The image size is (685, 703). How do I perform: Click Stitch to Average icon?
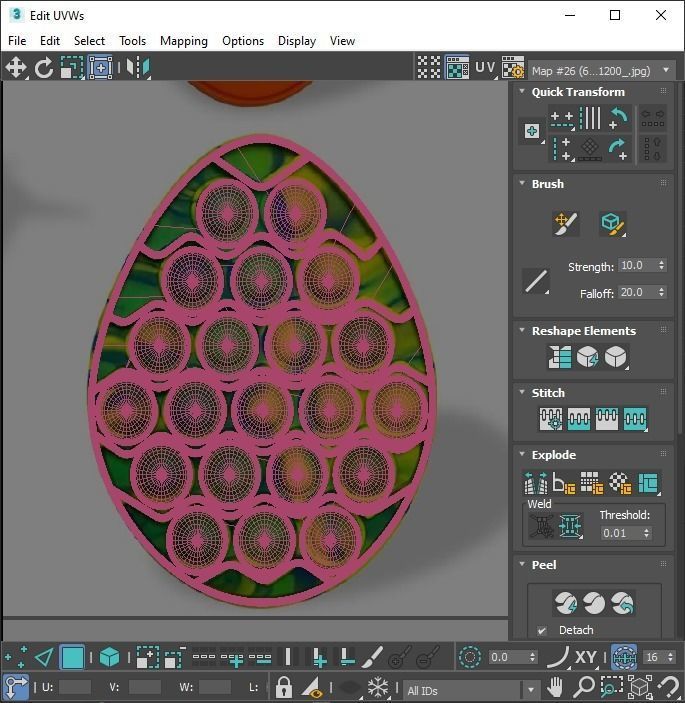(579, 419)
